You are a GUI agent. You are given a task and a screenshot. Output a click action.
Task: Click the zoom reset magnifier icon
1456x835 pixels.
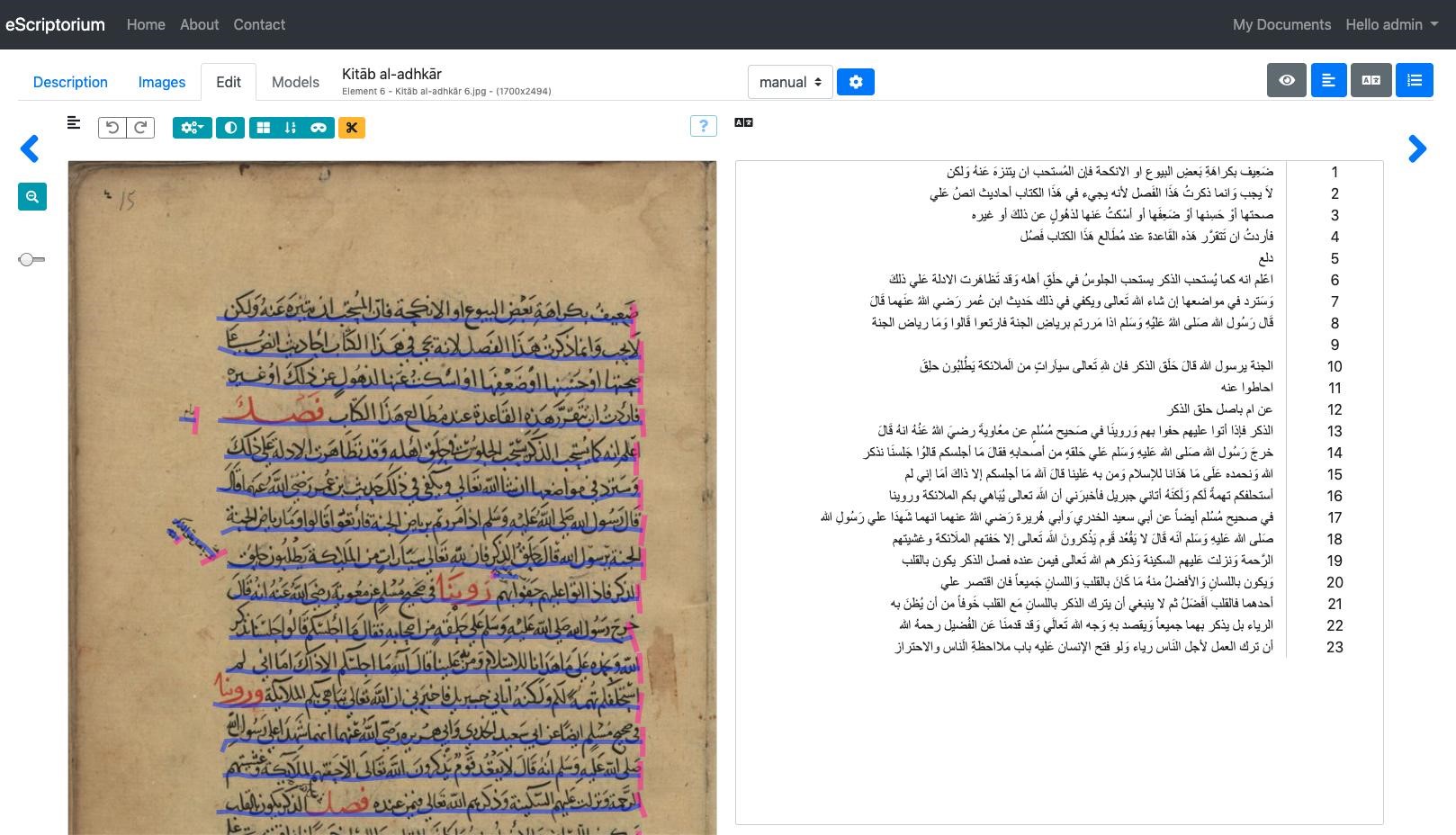[31, 196]
